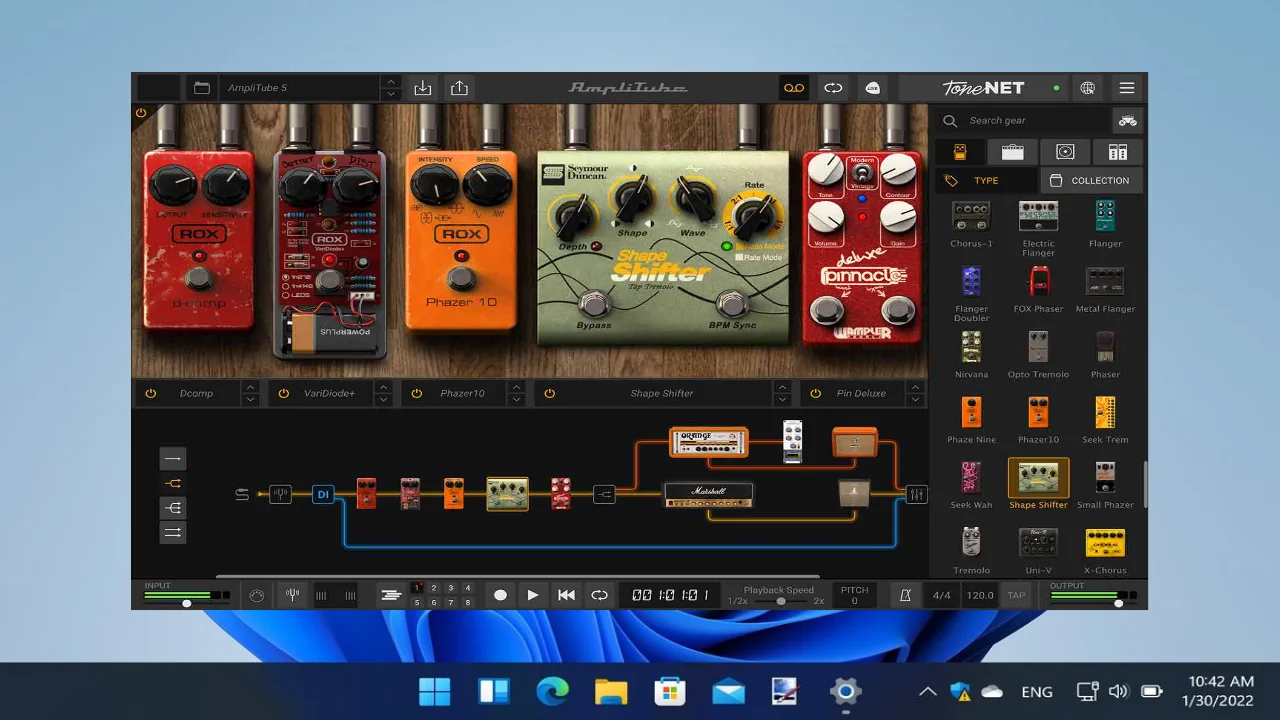
Task: Open the hamburger main menu
Action: coord(1127,88)
